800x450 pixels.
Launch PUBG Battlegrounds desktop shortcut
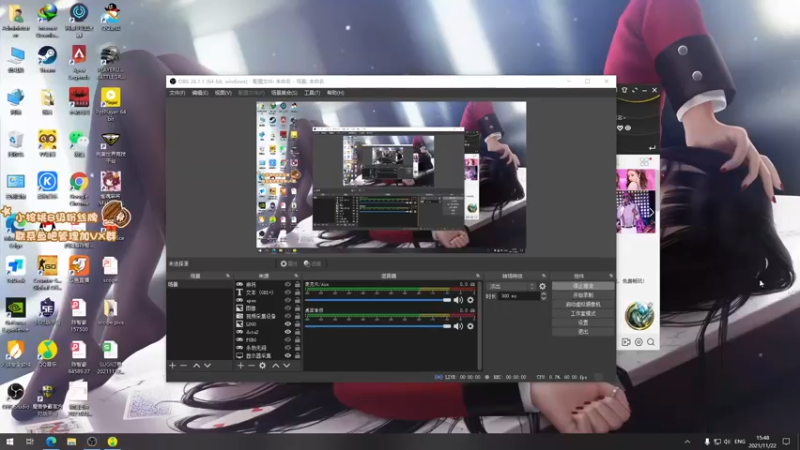(110, 63)
